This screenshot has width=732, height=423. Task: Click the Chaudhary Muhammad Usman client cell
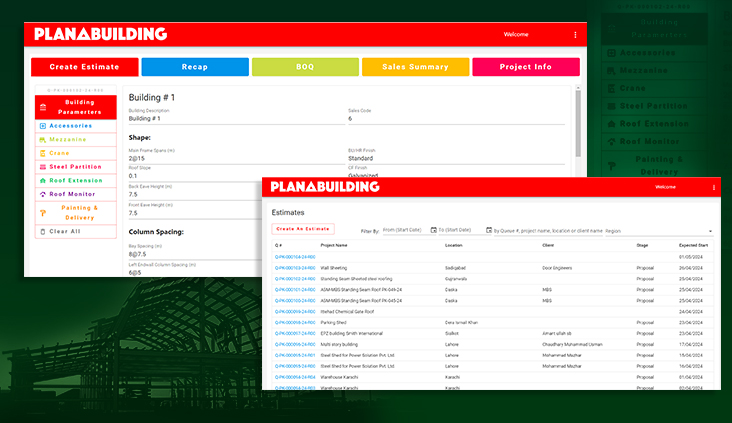(572, 345)
